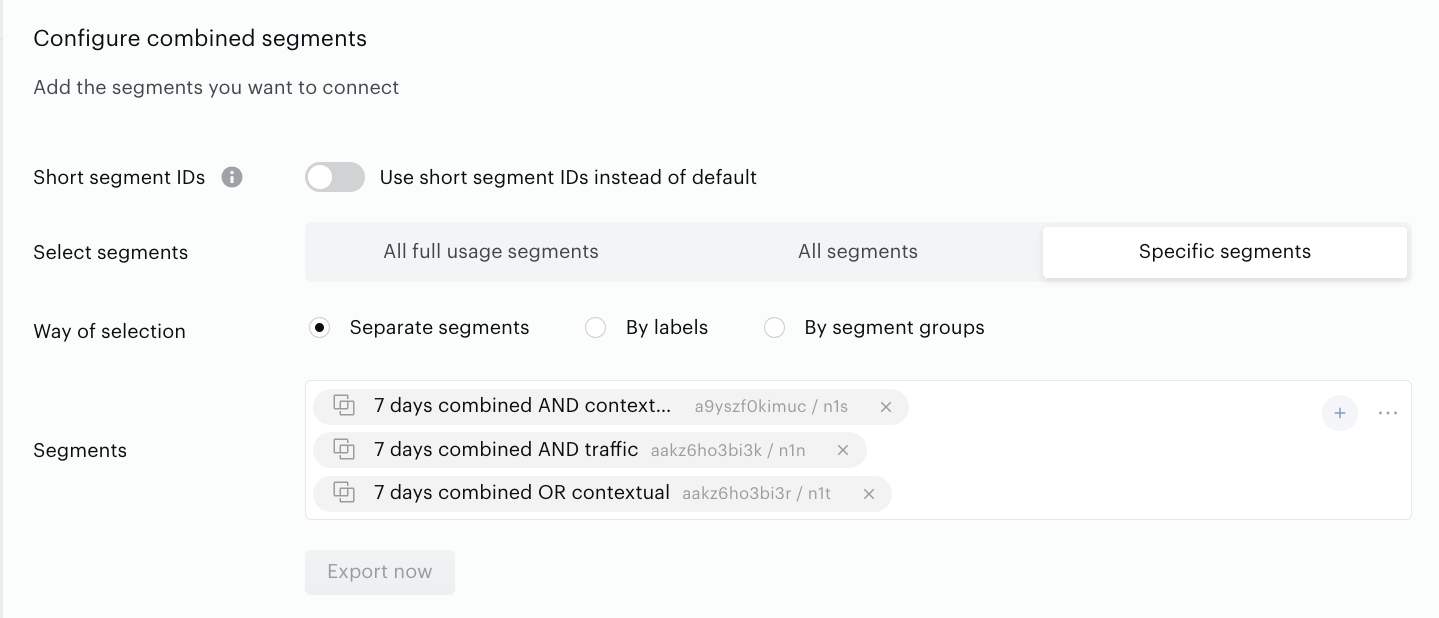Remove 7 days combined AND context segment
Image resolution: width=1439 pixels, height=618 pixels.
886,407
